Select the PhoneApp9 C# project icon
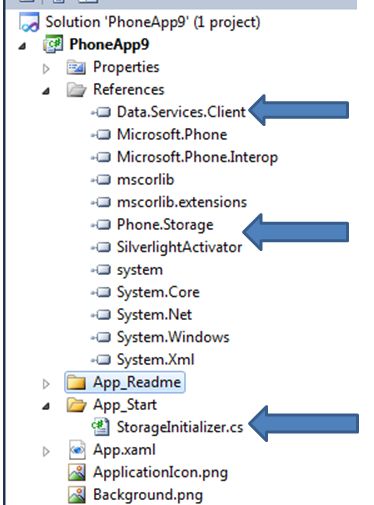Viewport: 374px width, 505px height. [53, 44]
